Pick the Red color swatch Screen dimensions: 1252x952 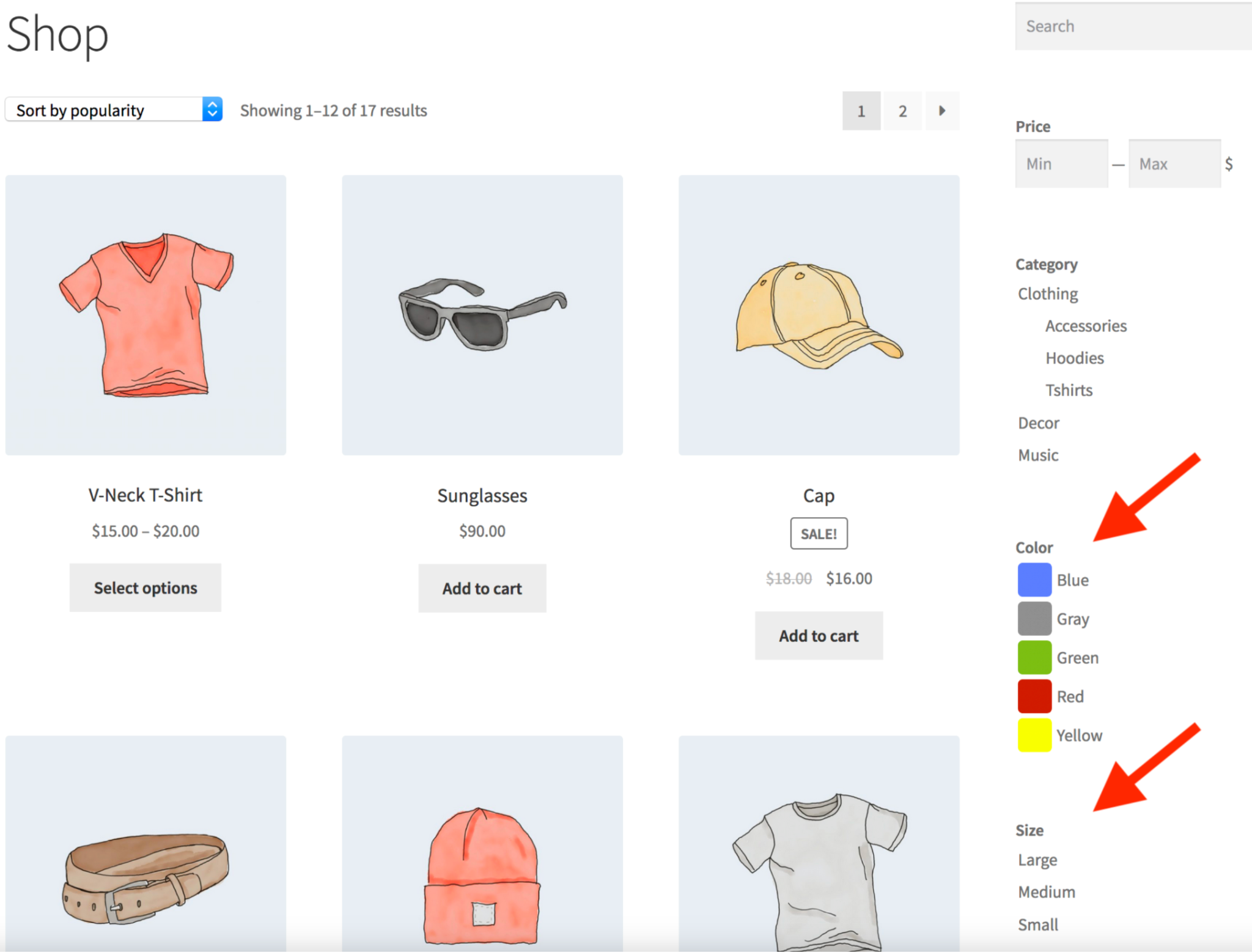[x=1034, y=696]
